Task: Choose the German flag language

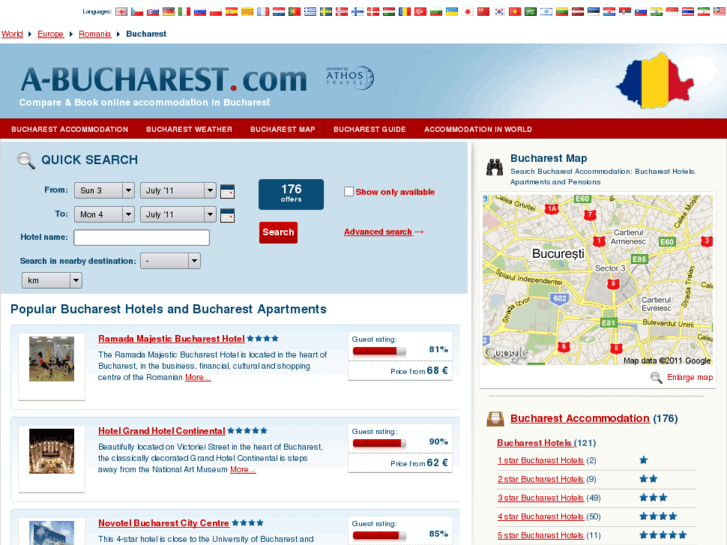Action: coord(169,12)
